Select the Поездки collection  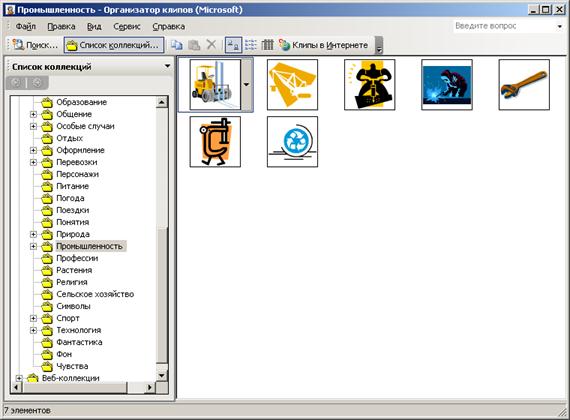[72, 210]
